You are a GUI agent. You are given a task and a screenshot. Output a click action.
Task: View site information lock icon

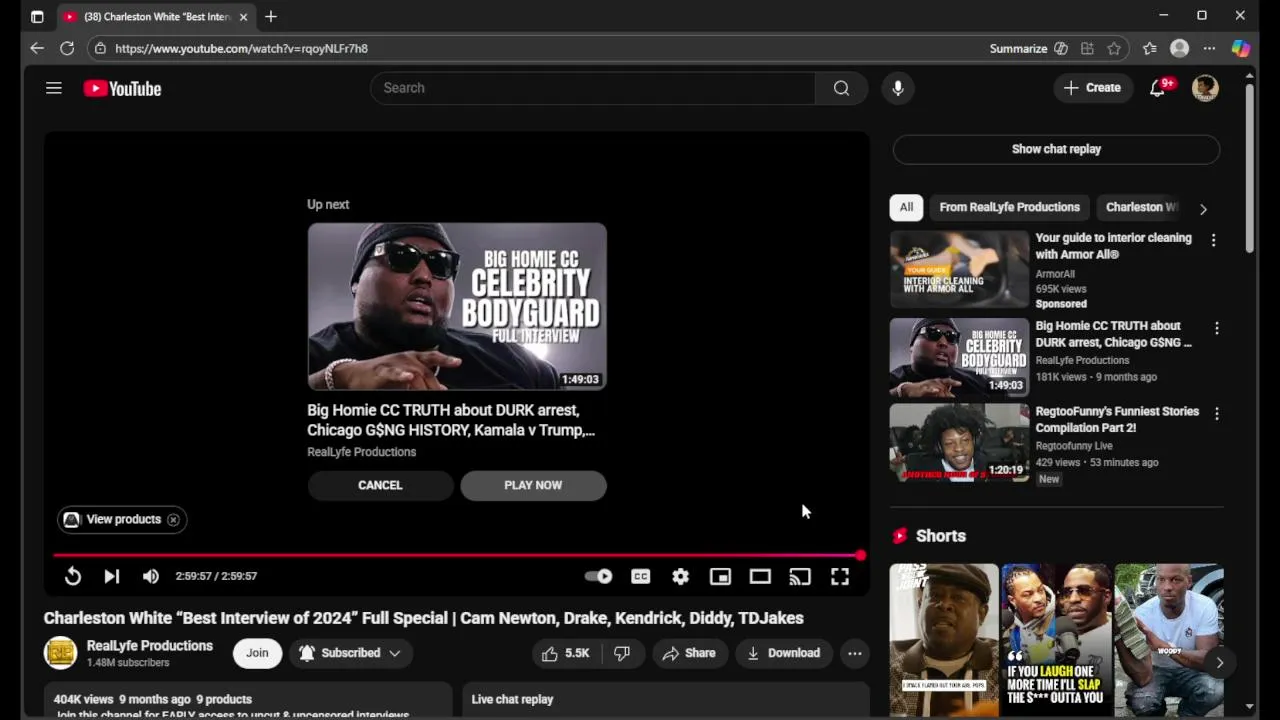pos(100,48)
